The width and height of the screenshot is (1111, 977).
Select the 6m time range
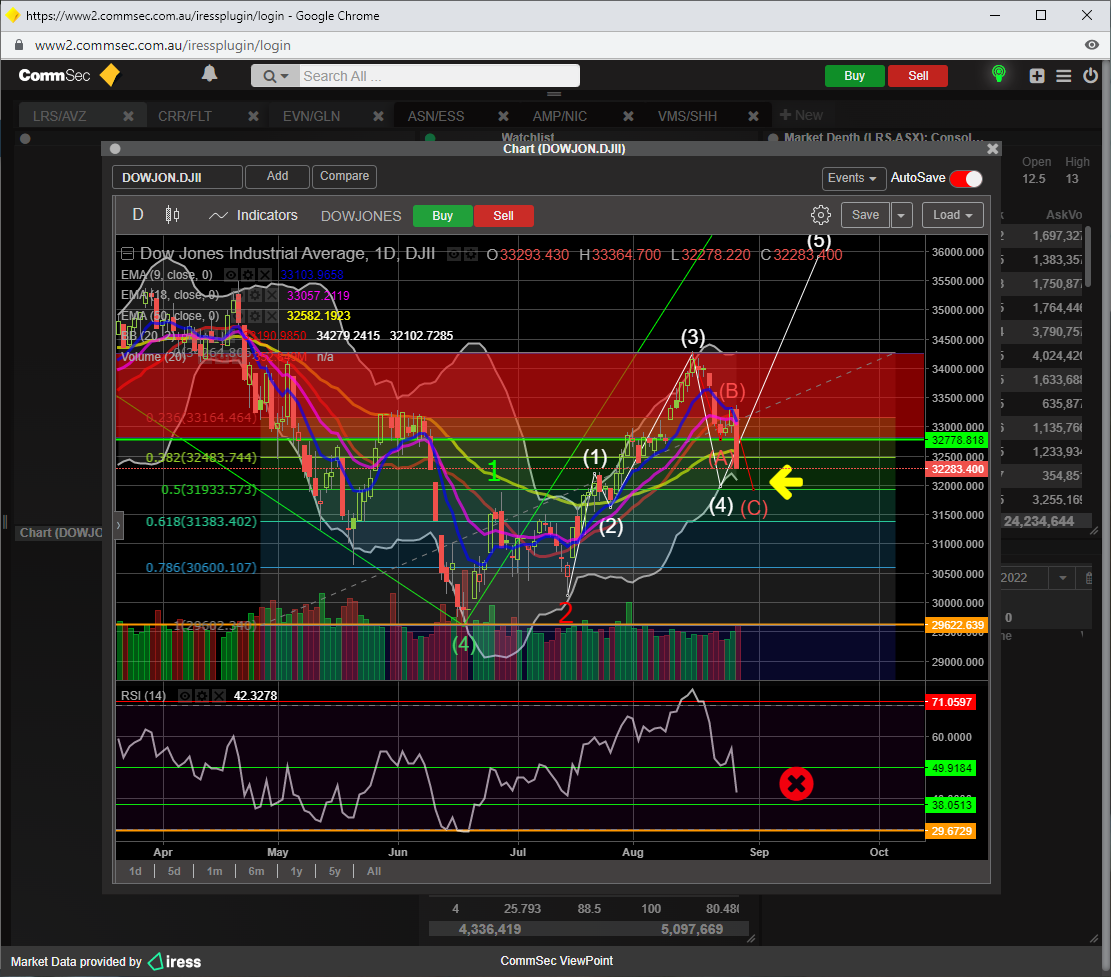(x=256, y=871)
